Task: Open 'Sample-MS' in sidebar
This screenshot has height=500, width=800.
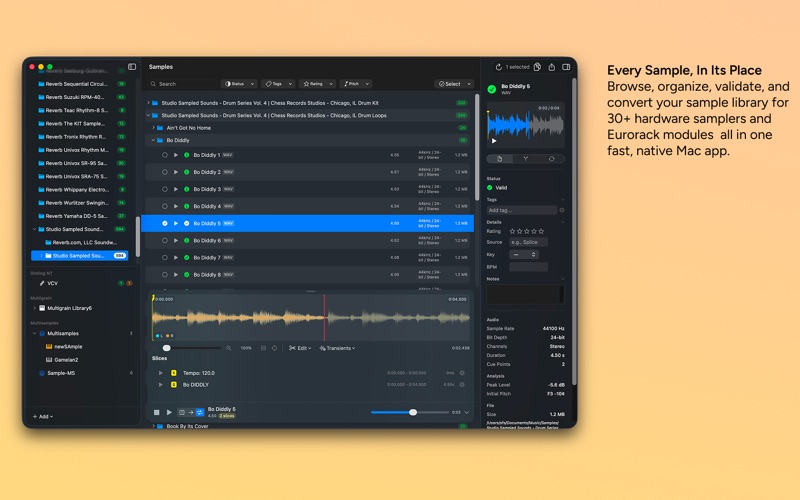Action: pos(61,373)
